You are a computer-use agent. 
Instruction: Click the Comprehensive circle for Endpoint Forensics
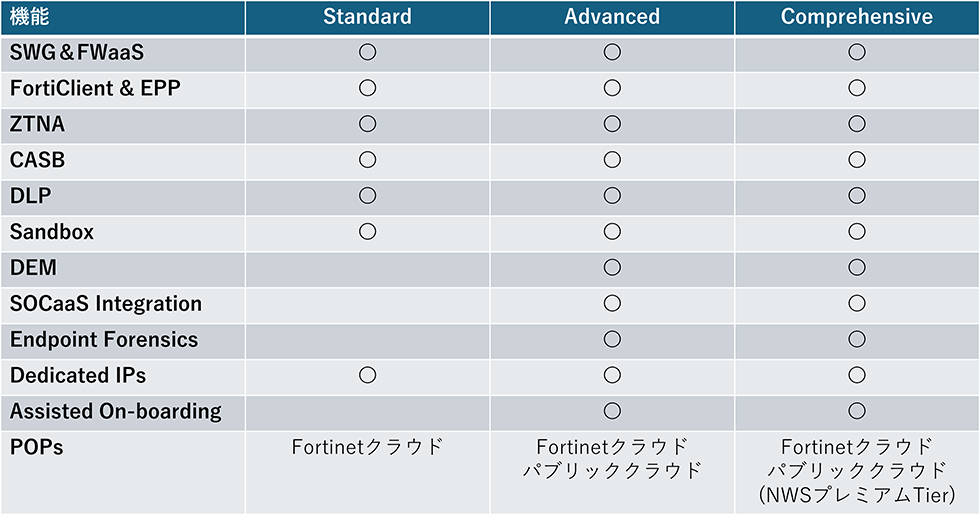click(x=857, y=340)
